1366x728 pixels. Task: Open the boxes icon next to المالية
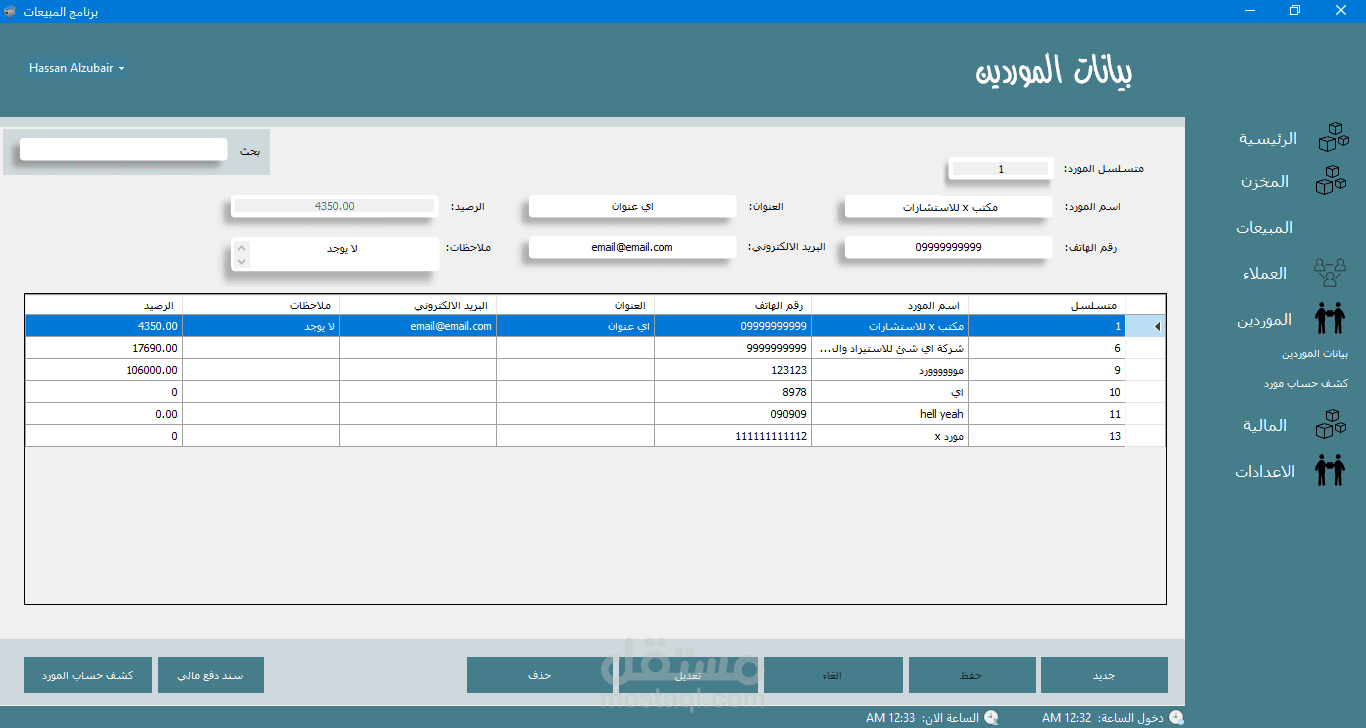[x=1331, y=425]
